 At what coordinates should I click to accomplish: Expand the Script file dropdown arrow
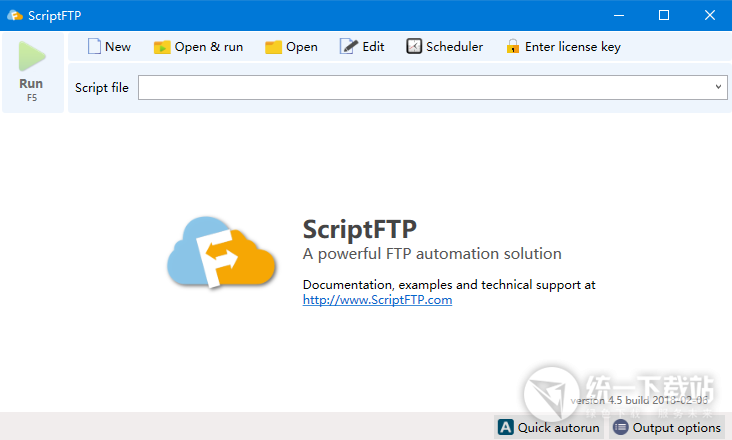tap(719, 88)
